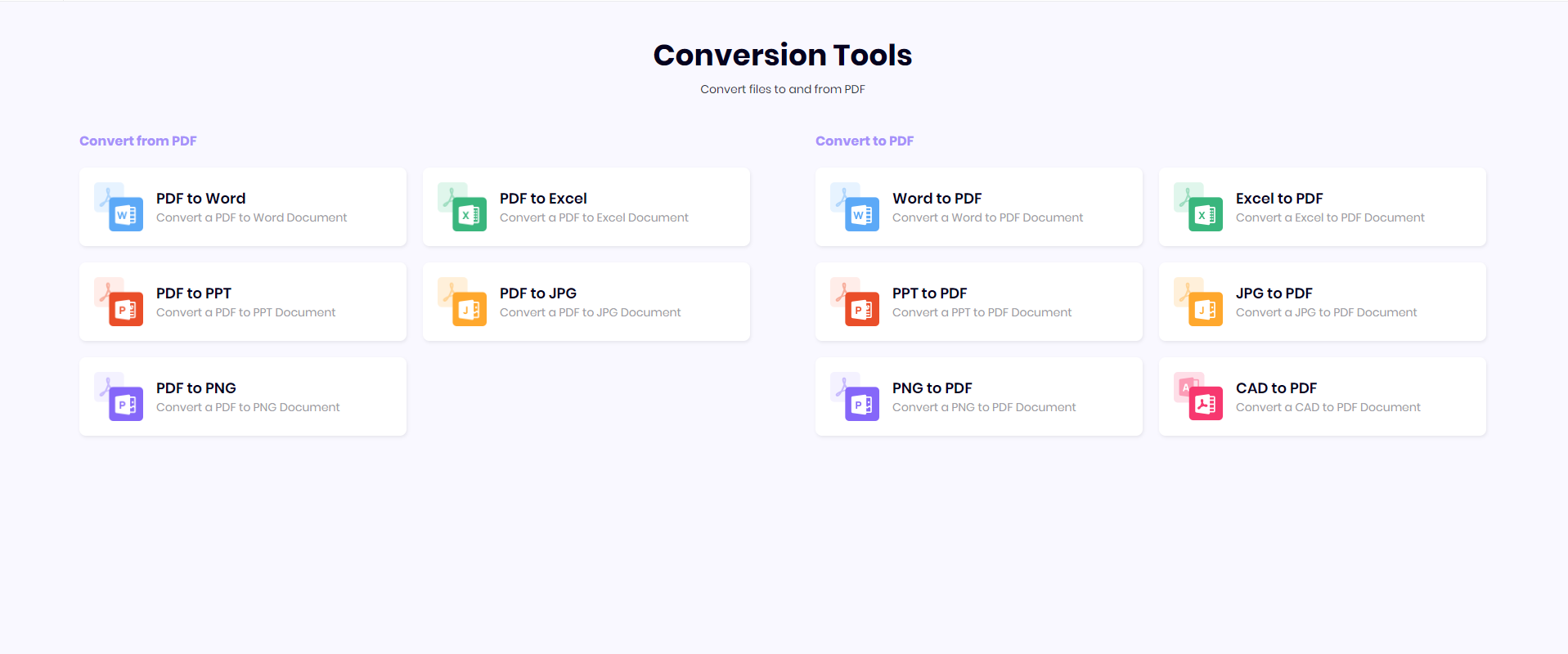The image size is (1568, 654).
Task: Click 'Convert a PDF to PNG Document' text
Action: (x=248, y=407)
